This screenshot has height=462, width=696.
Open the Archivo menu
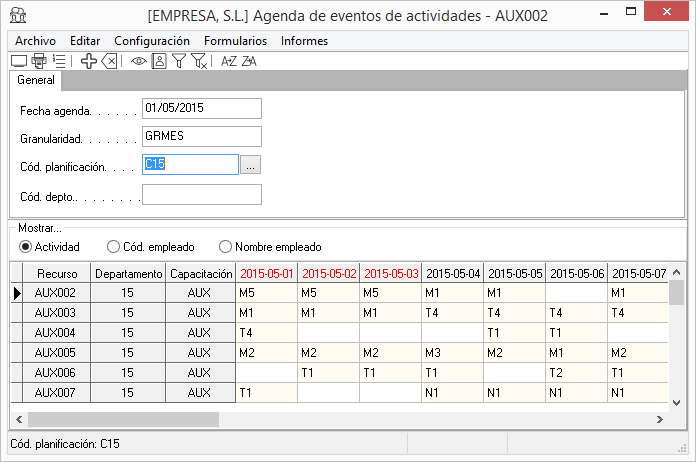tap(35, 41)
